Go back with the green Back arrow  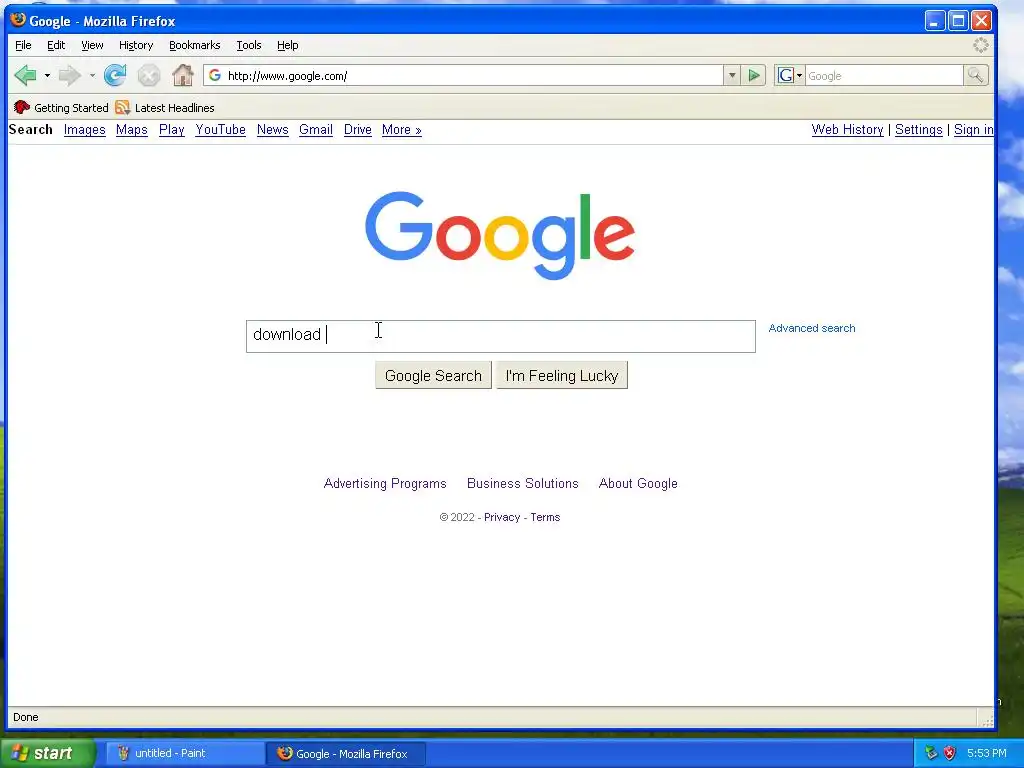point(25,76)
